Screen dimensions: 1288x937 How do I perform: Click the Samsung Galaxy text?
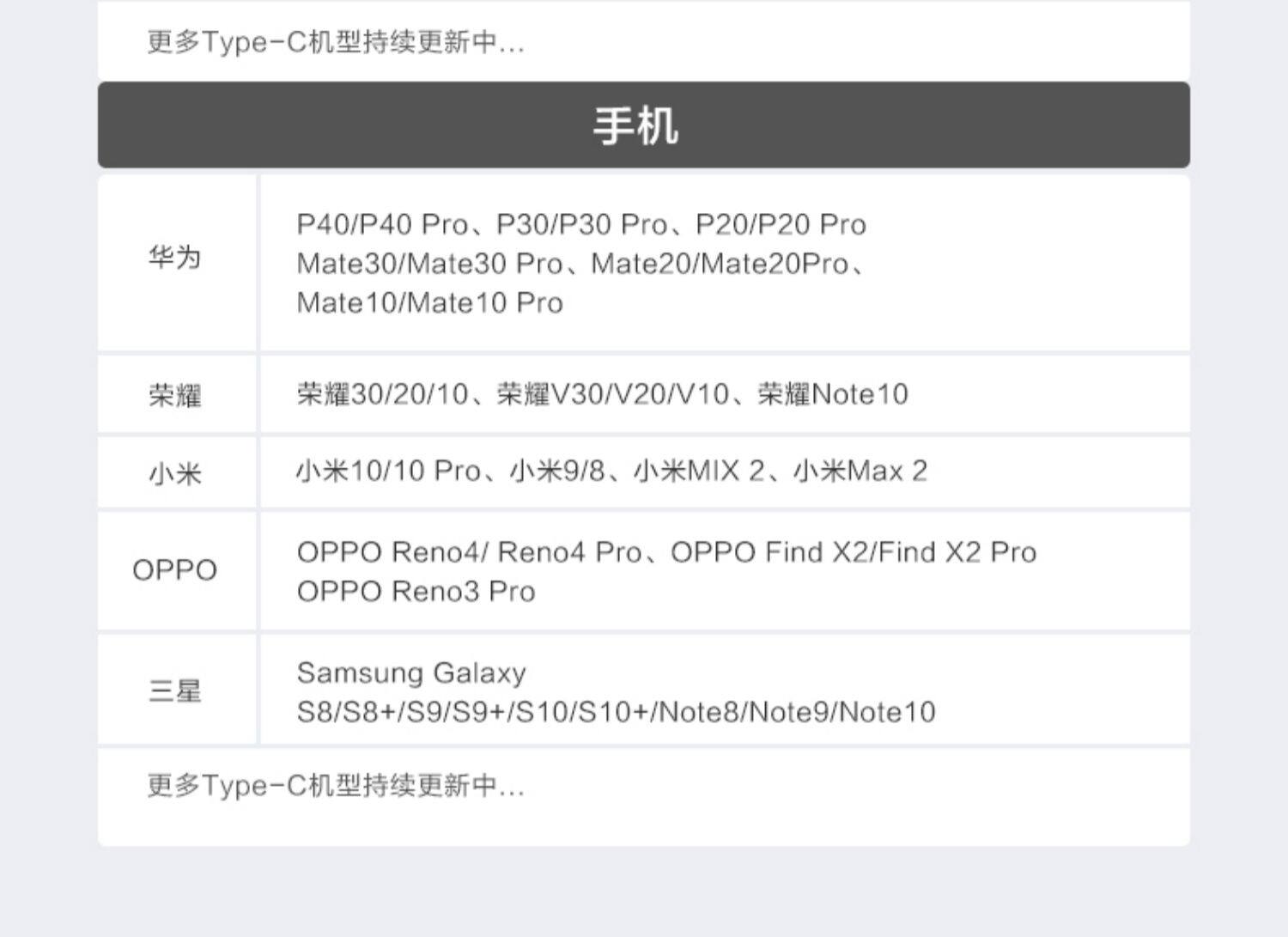point(411,672)
